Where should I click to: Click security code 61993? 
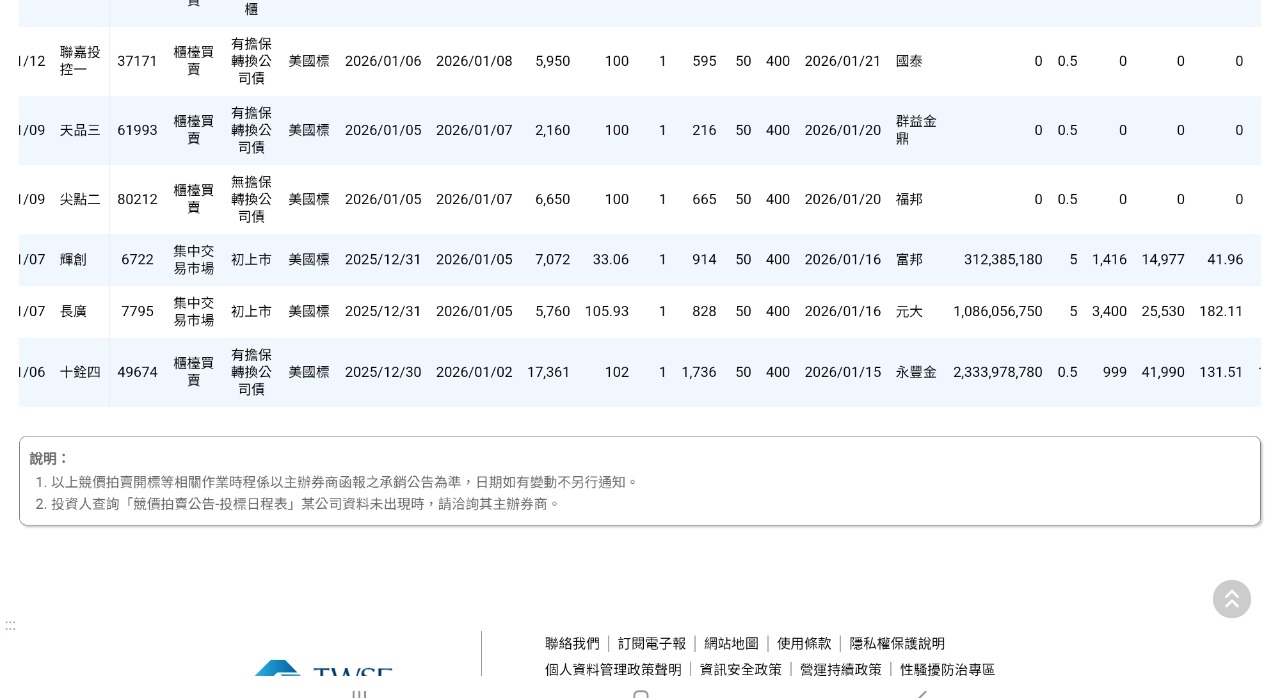pos(137,130)
